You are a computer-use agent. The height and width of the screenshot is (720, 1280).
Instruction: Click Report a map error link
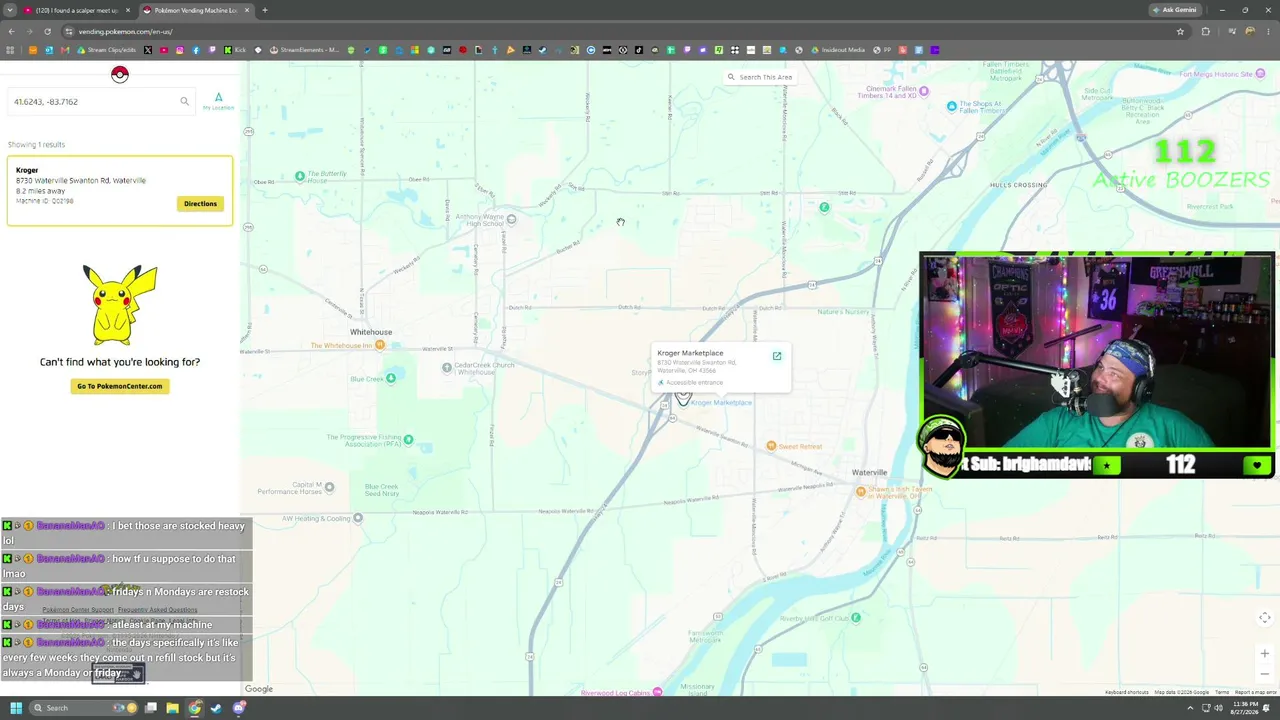(1256, 692)
